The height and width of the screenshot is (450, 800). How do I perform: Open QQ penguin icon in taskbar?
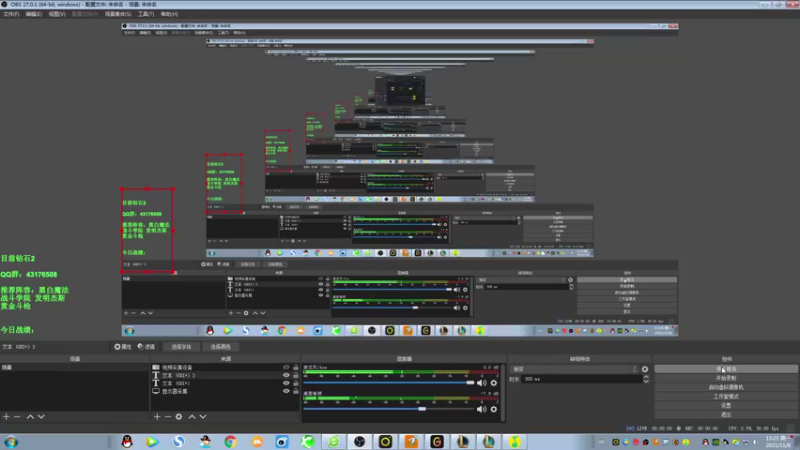coord(127,442)
